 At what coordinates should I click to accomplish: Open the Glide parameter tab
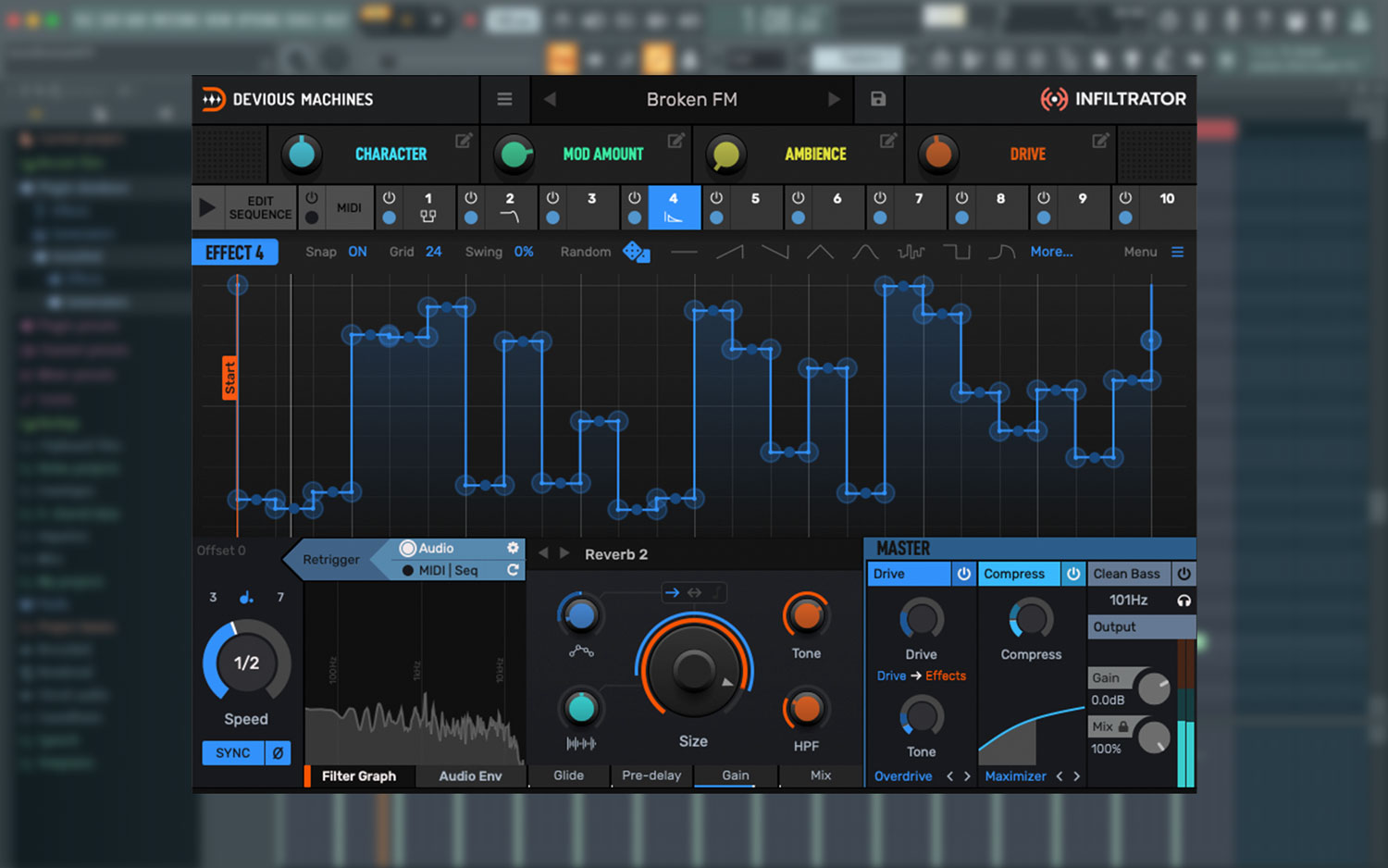click(x=569, y=775)
